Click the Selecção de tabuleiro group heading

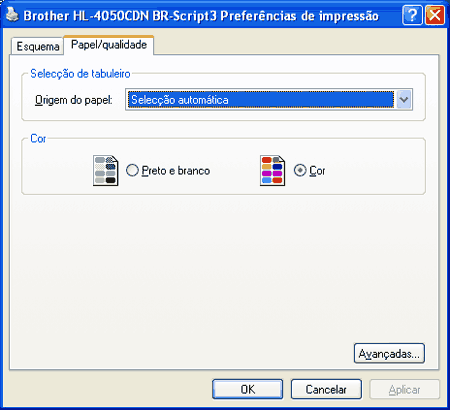tap(80, 73)
